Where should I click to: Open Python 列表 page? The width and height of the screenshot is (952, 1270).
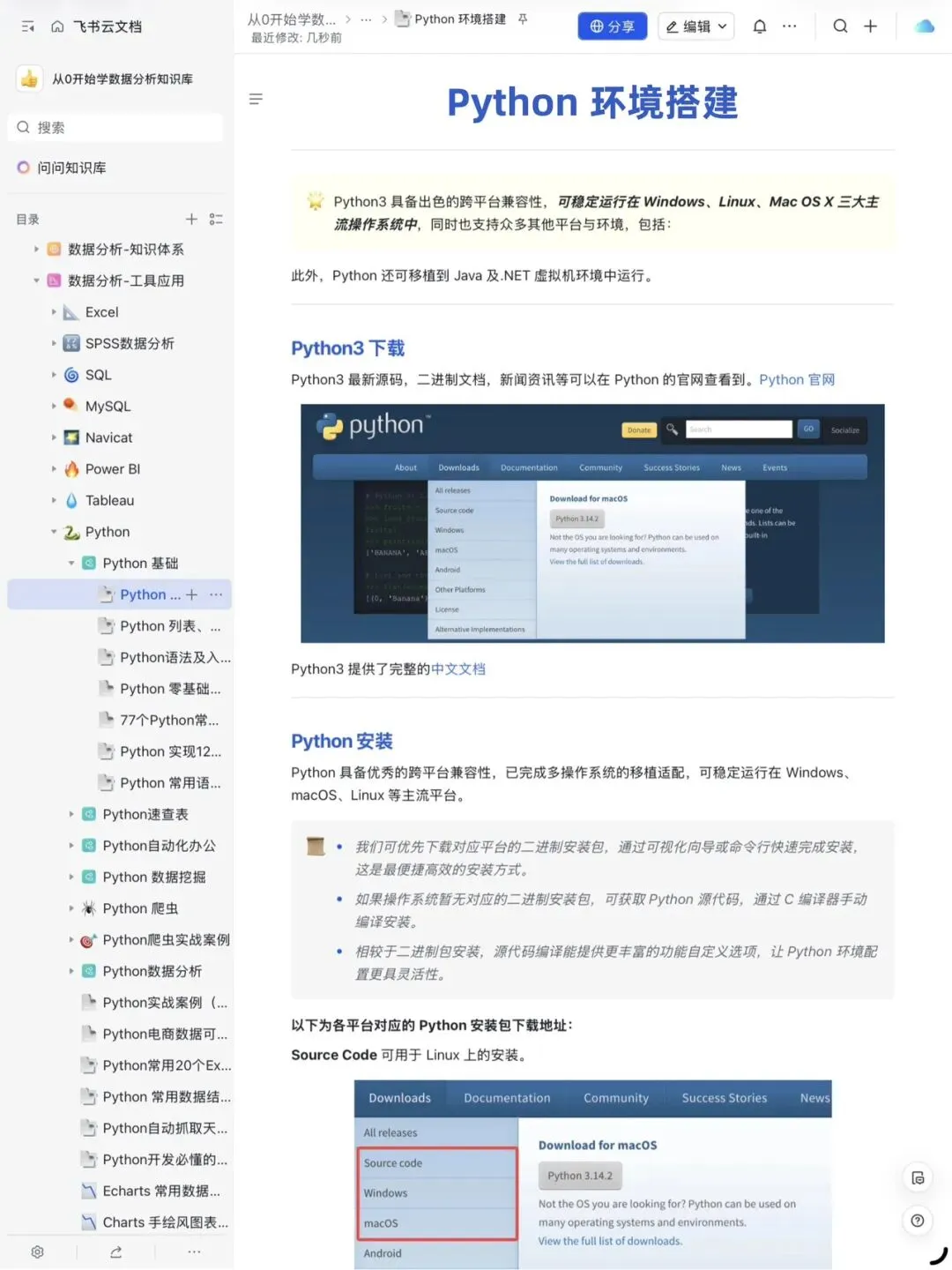pos(170,626)
